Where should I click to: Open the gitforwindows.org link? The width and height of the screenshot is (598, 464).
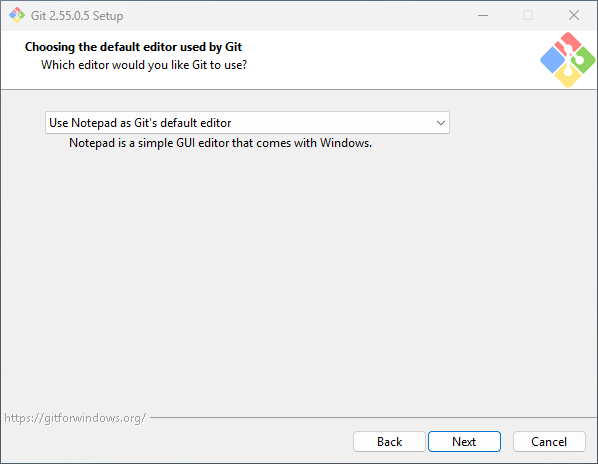(x=75, y=418)
